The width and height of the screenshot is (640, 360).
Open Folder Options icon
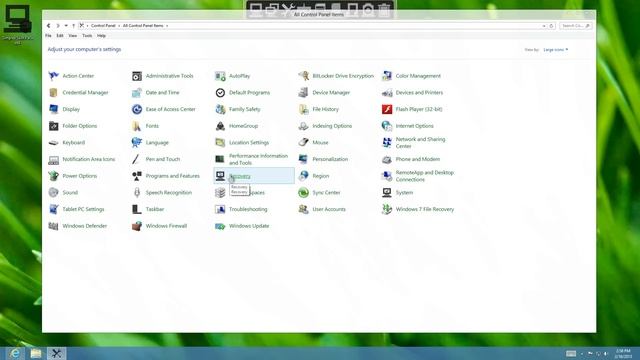point(53,126)
